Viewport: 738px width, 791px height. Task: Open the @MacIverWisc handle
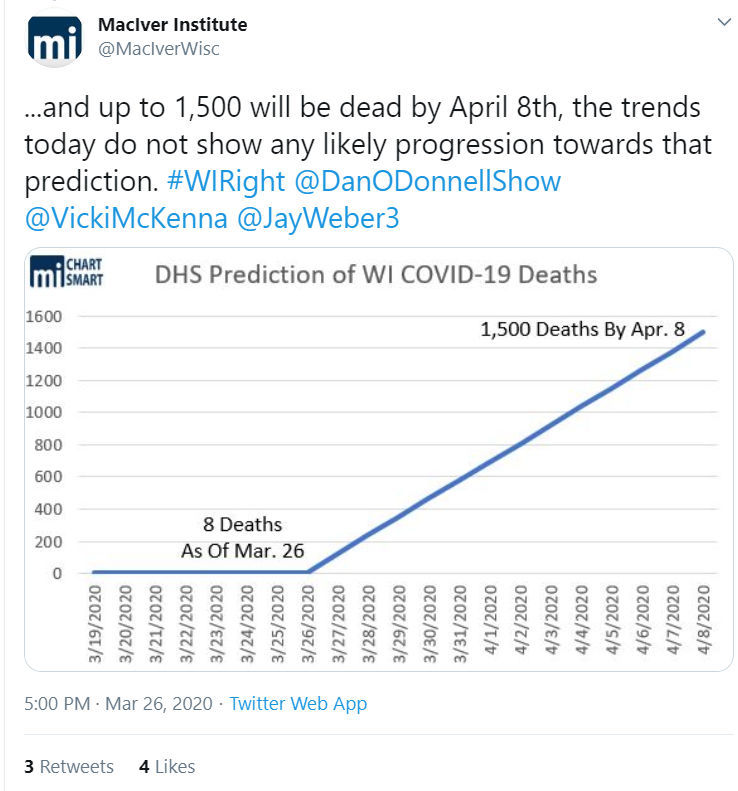[x=159, y=48]
